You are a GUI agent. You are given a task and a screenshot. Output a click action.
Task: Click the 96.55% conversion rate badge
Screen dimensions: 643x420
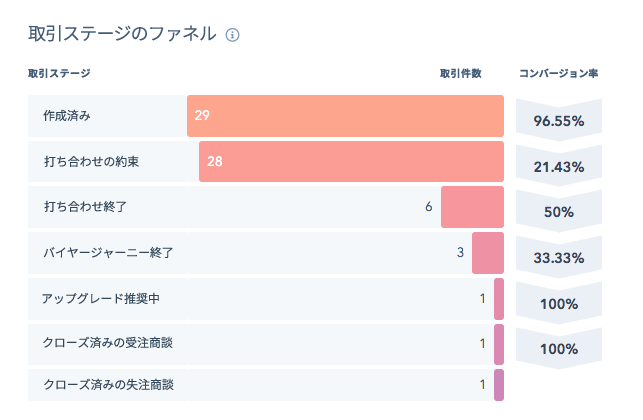point(558,120)
